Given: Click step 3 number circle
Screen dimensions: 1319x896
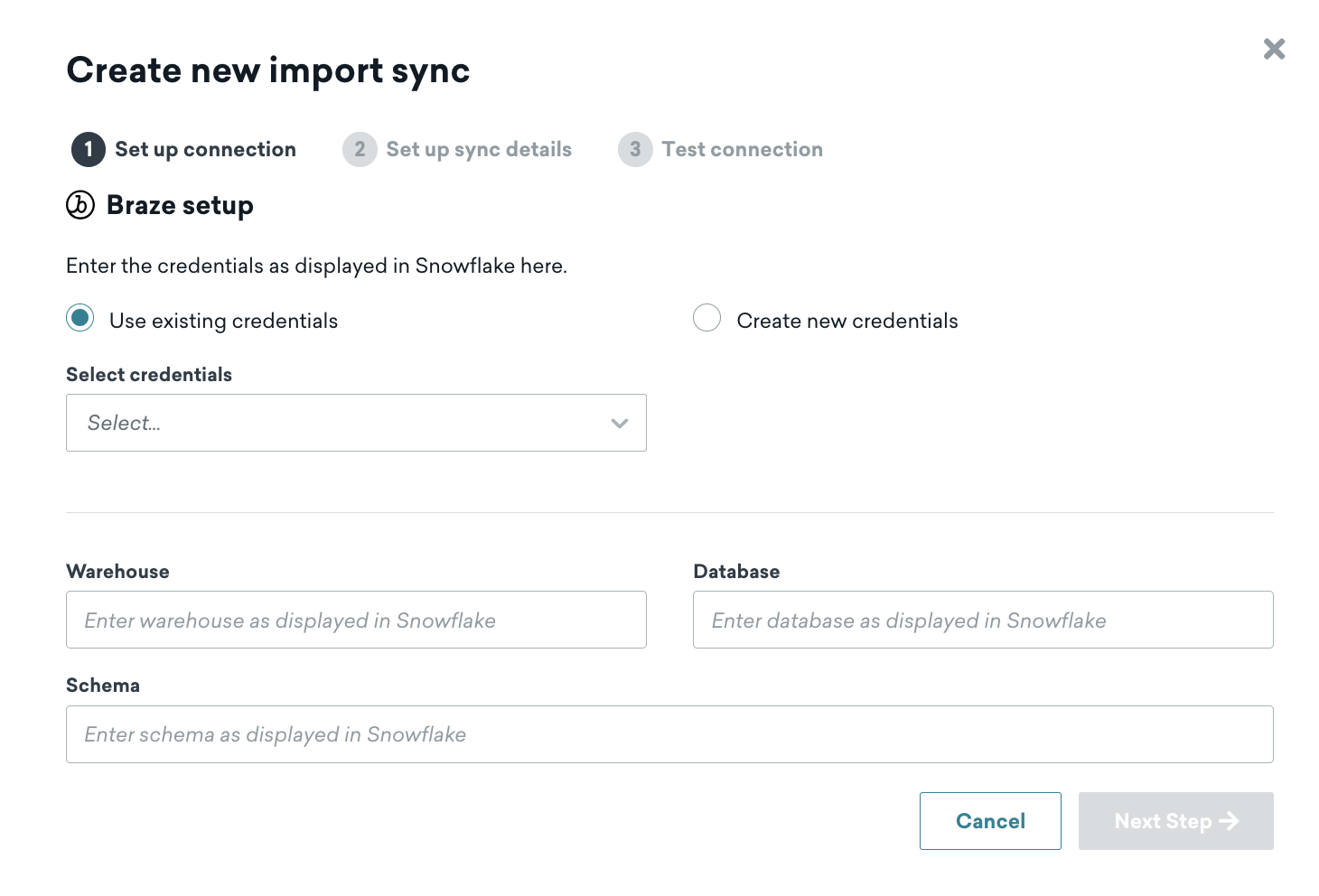Looking at the screenshot, I should click(635, 149).
